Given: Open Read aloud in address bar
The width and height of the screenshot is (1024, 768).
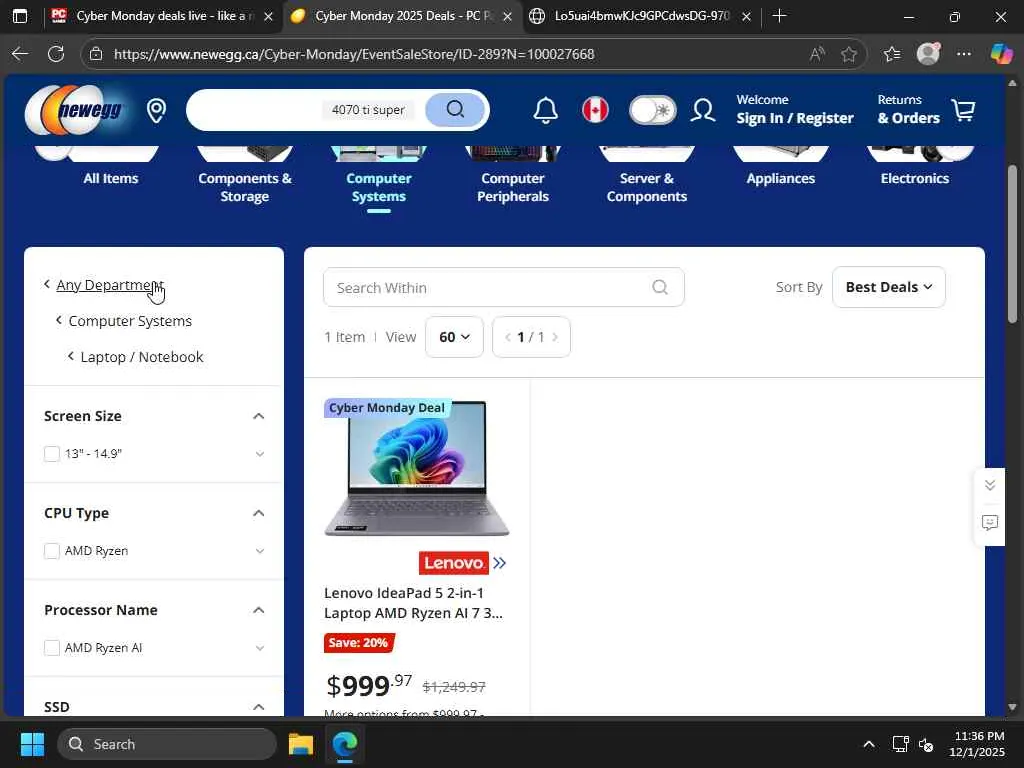Looking at the screenshot, I should [x=816, y=54].
